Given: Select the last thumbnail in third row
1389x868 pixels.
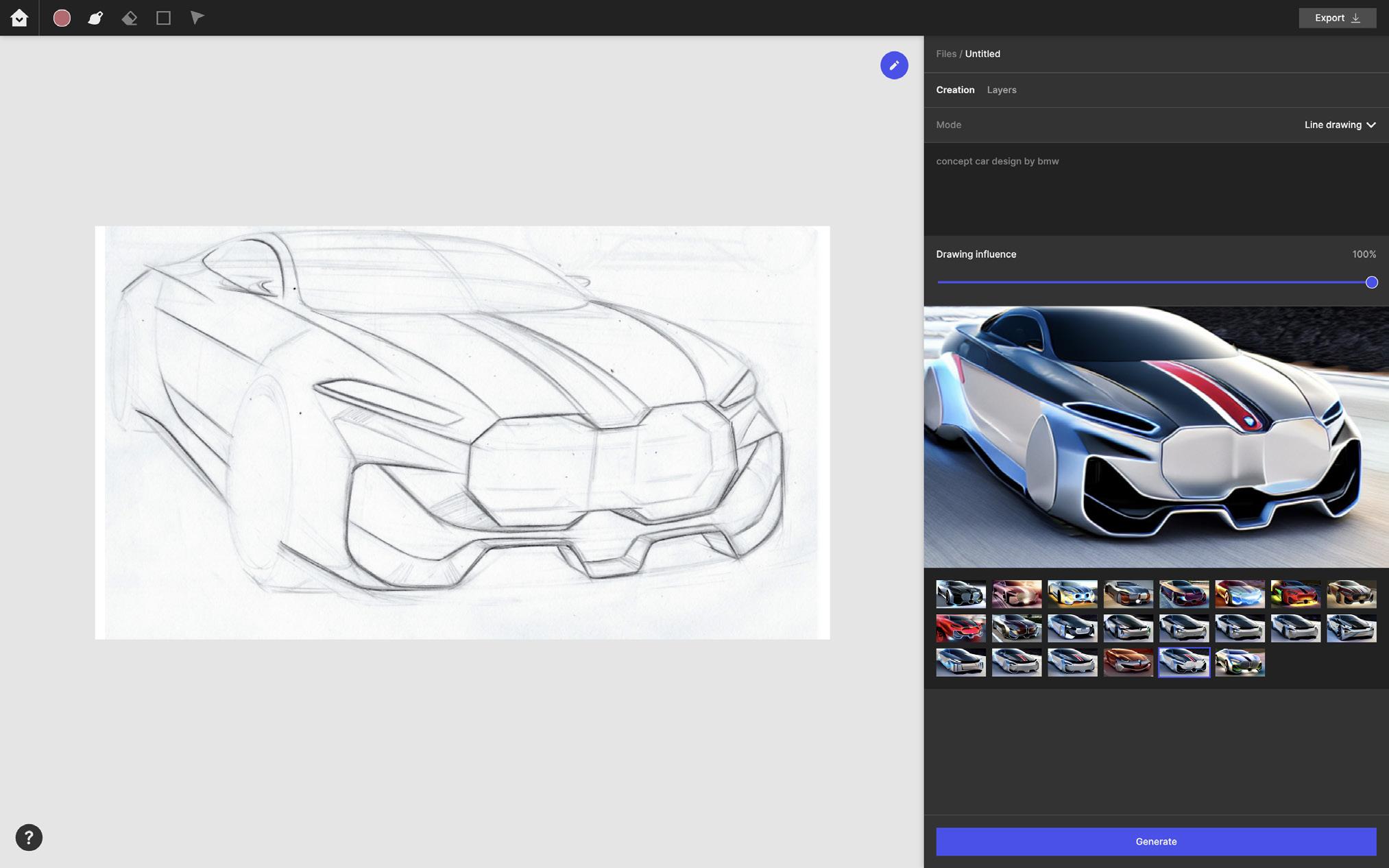Looking at the screenshot, I should click(x=1240, y=662).
